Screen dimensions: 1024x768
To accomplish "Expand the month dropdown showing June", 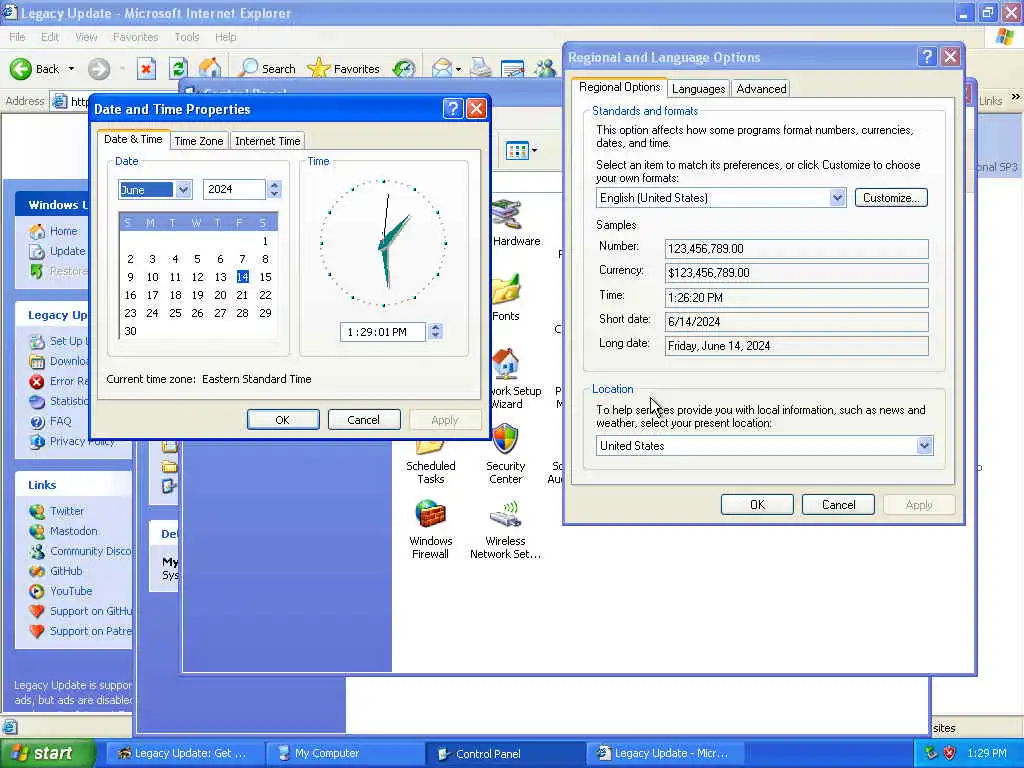I will pos(183,189).
